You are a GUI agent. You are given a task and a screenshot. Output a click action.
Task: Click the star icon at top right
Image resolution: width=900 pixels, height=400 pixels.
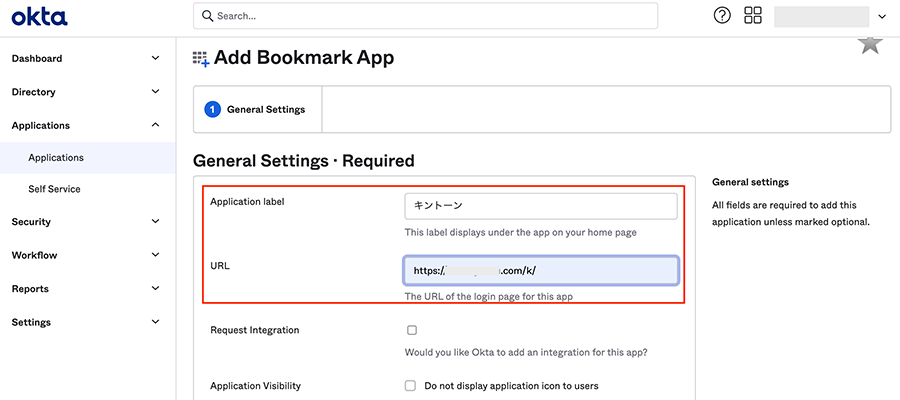point(870,44)
